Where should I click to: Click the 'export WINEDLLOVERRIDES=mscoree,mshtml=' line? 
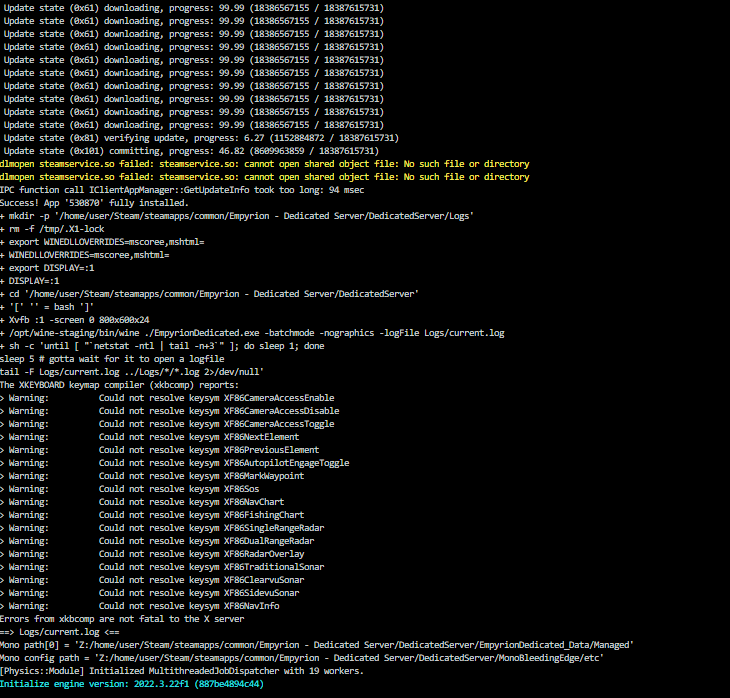click(x=102, y=242)
